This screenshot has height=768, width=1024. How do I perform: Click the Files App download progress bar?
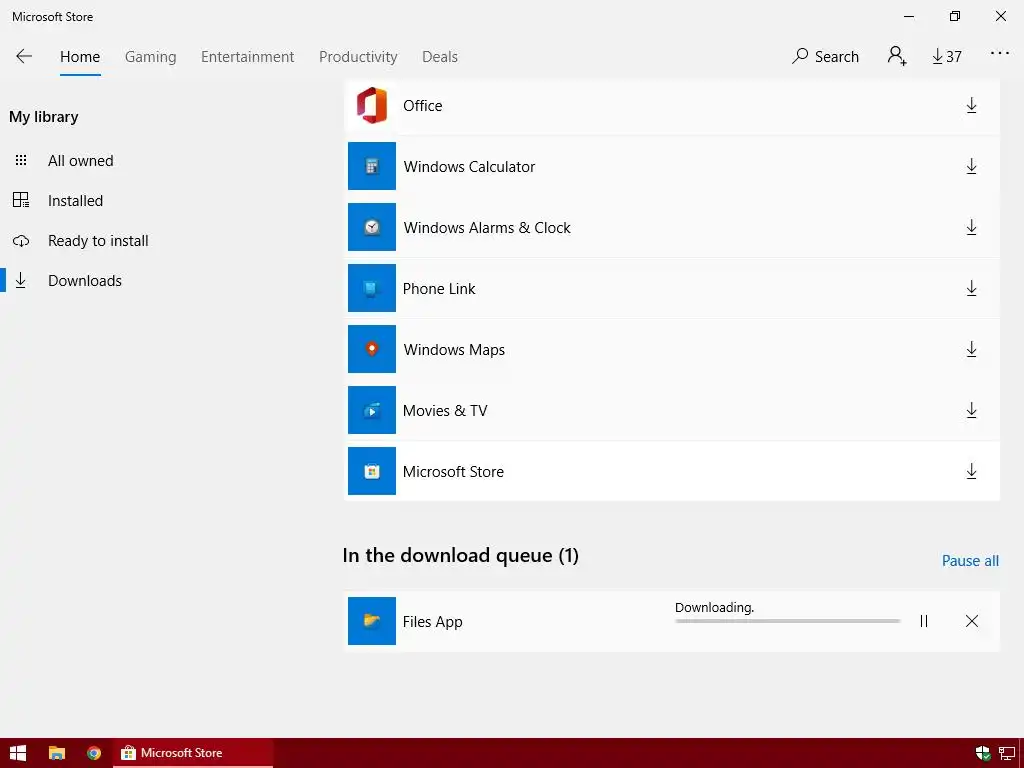[788, 621]
